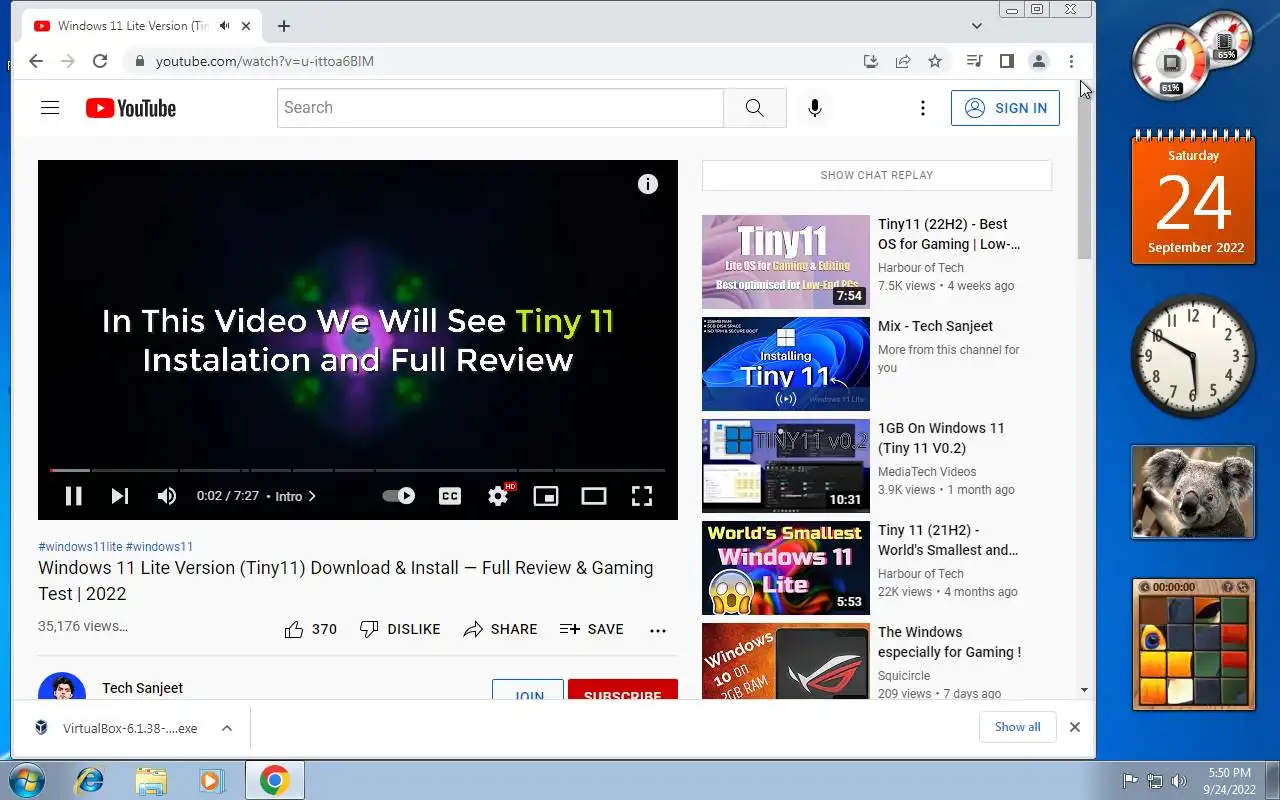Viewport: 1280px width, 800px height.
Task: Click the address bar URL
Action: click(x=265, y=61)
